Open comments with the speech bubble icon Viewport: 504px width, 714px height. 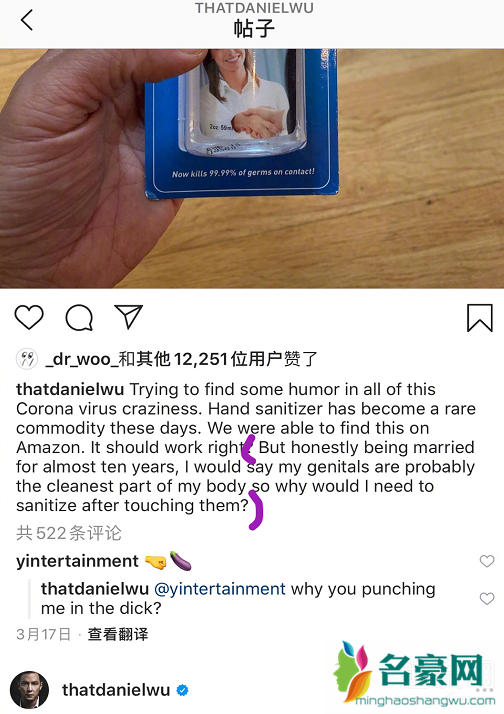click(x=79, y=317)
